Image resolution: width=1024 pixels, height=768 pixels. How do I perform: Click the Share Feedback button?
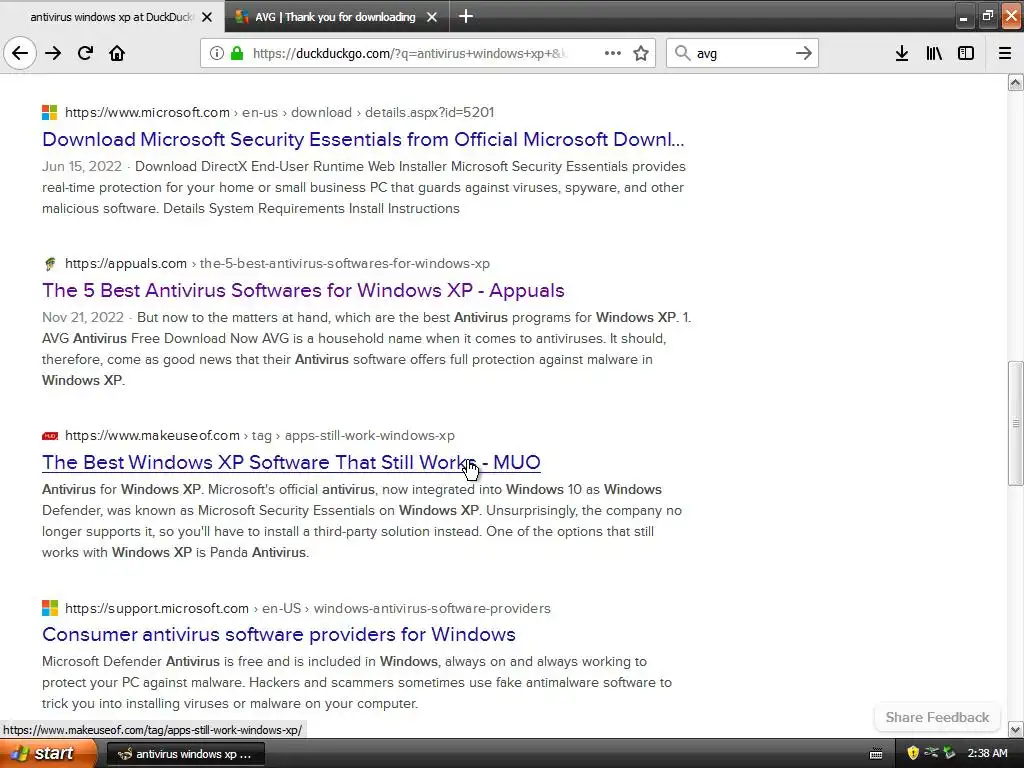click(937, 717)
